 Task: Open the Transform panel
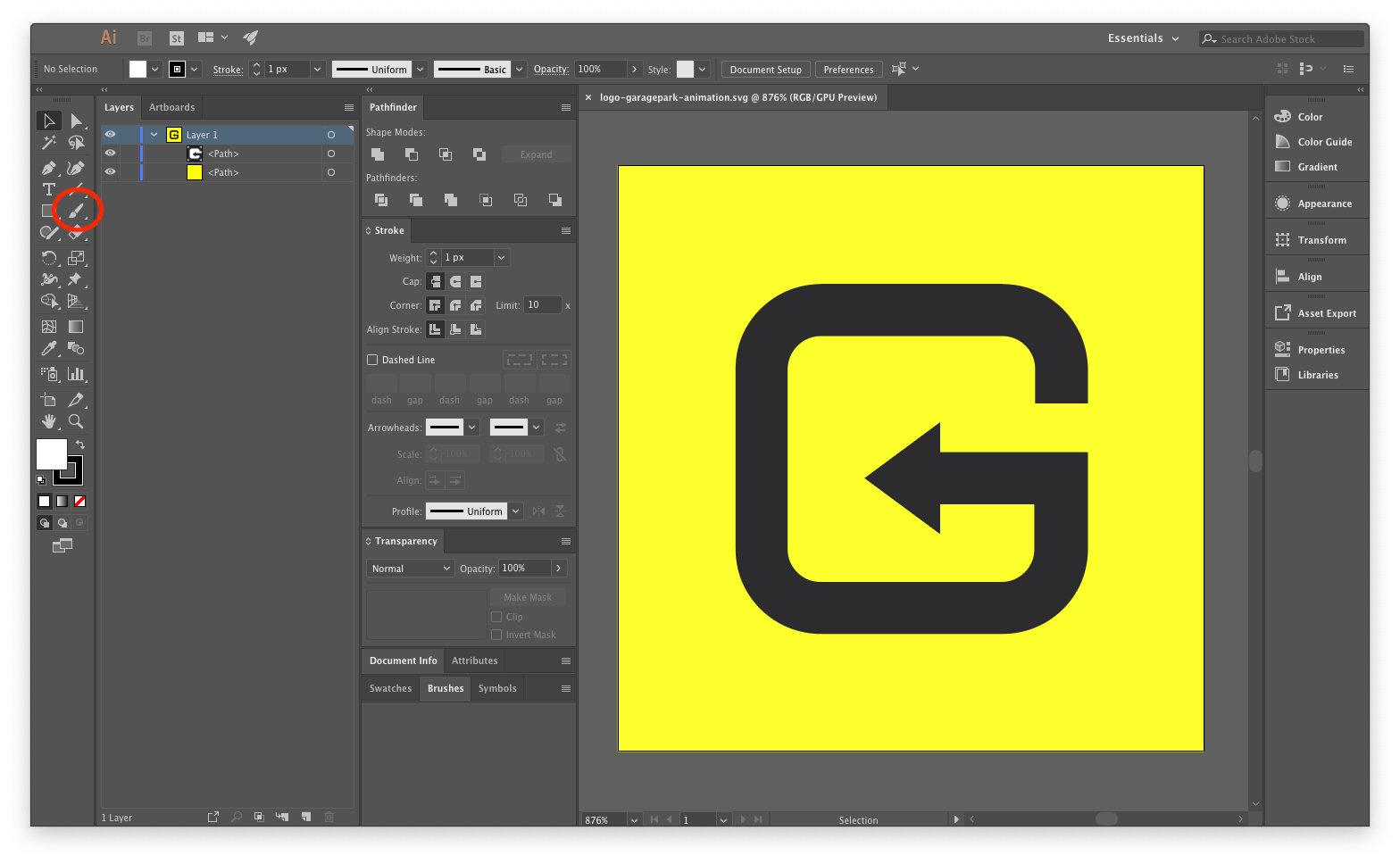click(1310, 240)
